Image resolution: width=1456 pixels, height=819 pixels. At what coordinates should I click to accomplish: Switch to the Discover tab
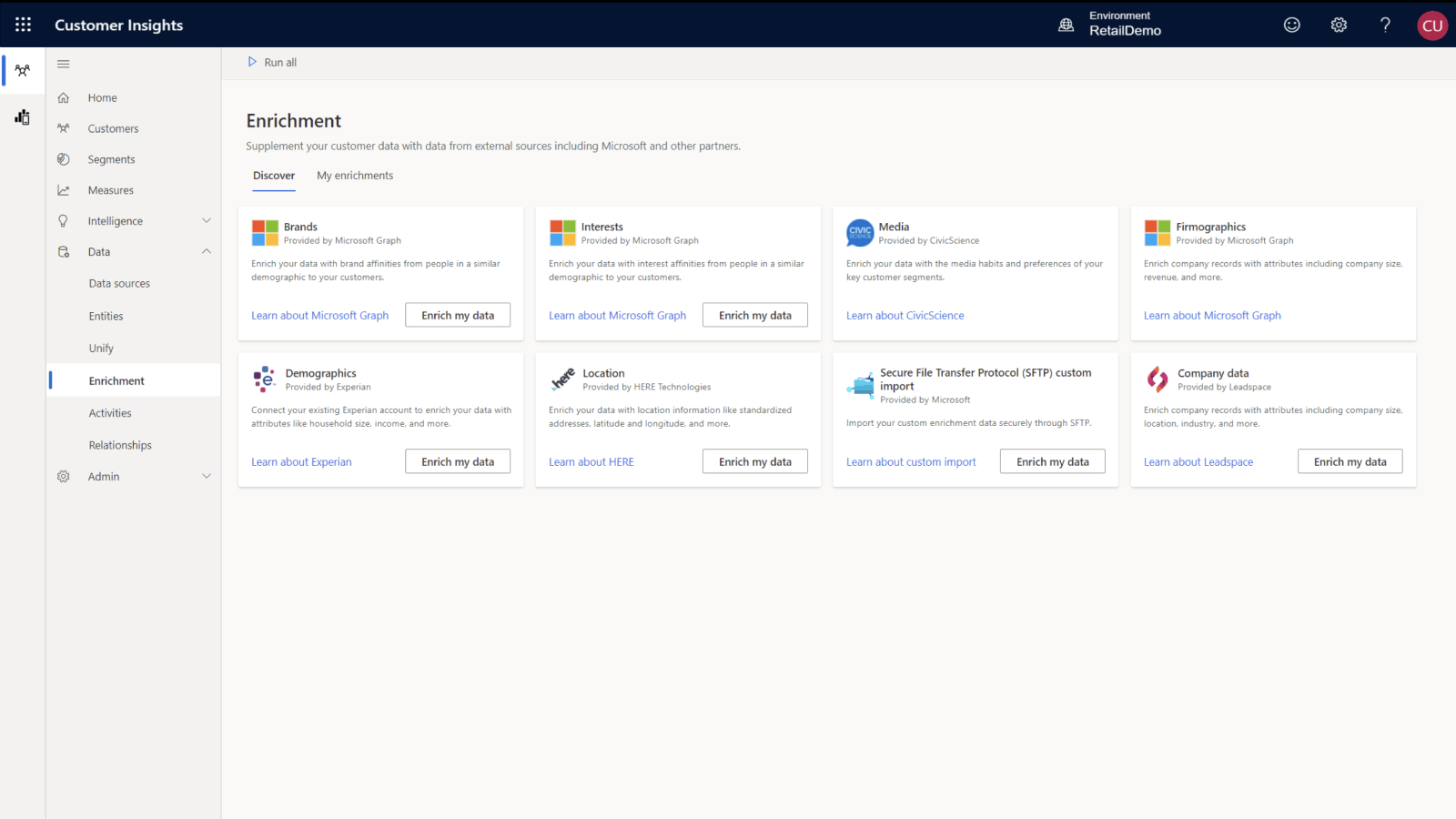pos(274,176)
